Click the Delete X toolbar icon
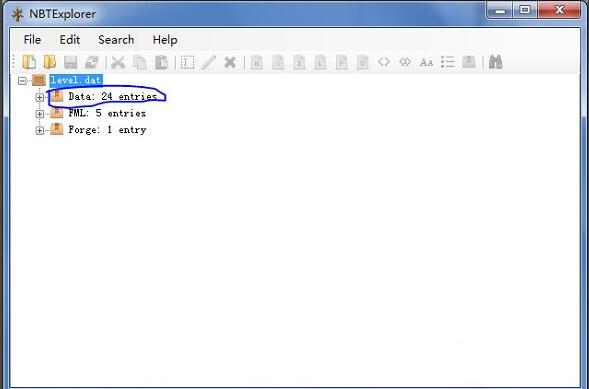This screenshot has height=389, width=589. (x=230, y=62)
